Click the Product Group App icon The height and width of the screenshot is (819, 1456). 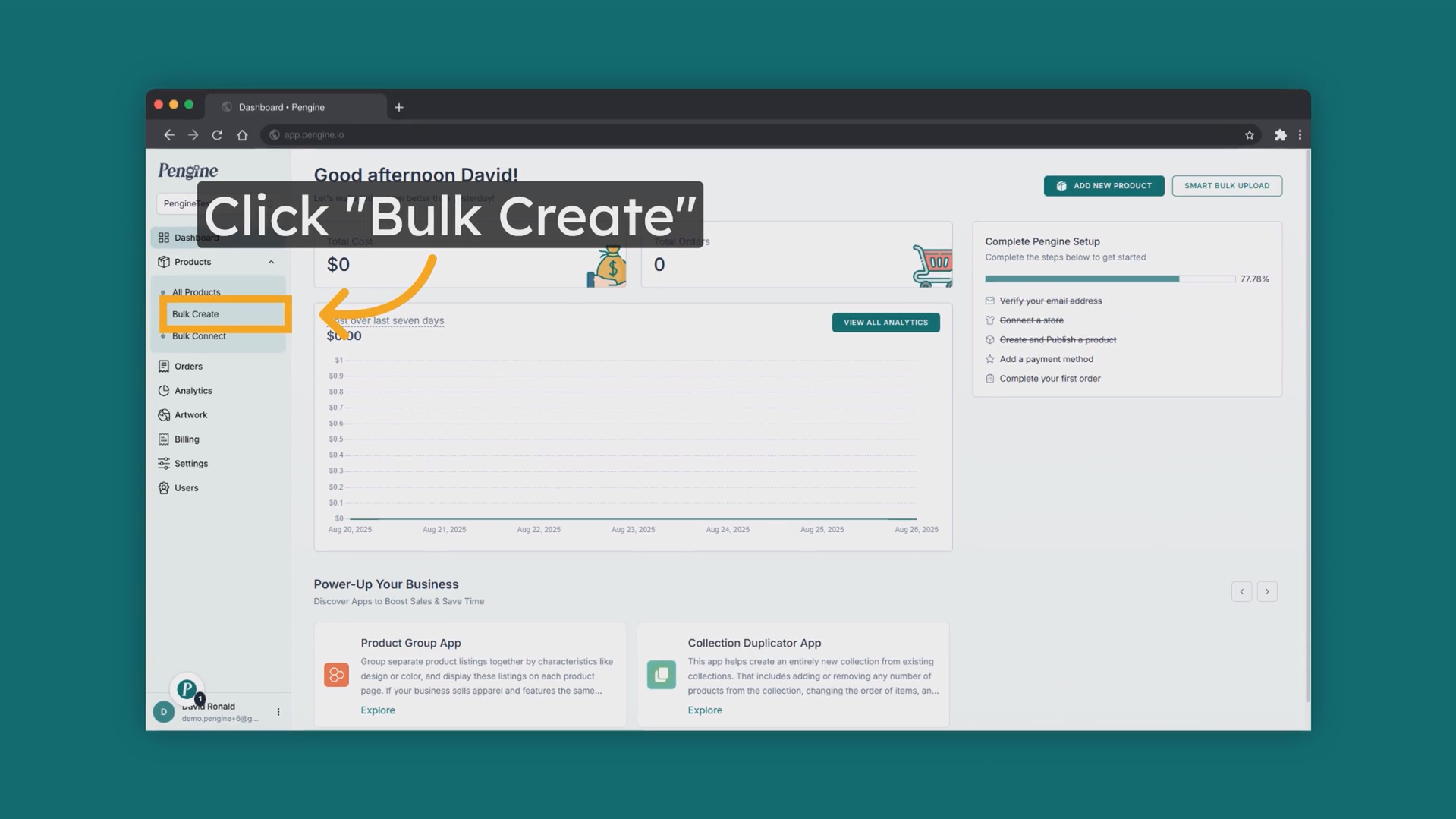tap(336, 675)
